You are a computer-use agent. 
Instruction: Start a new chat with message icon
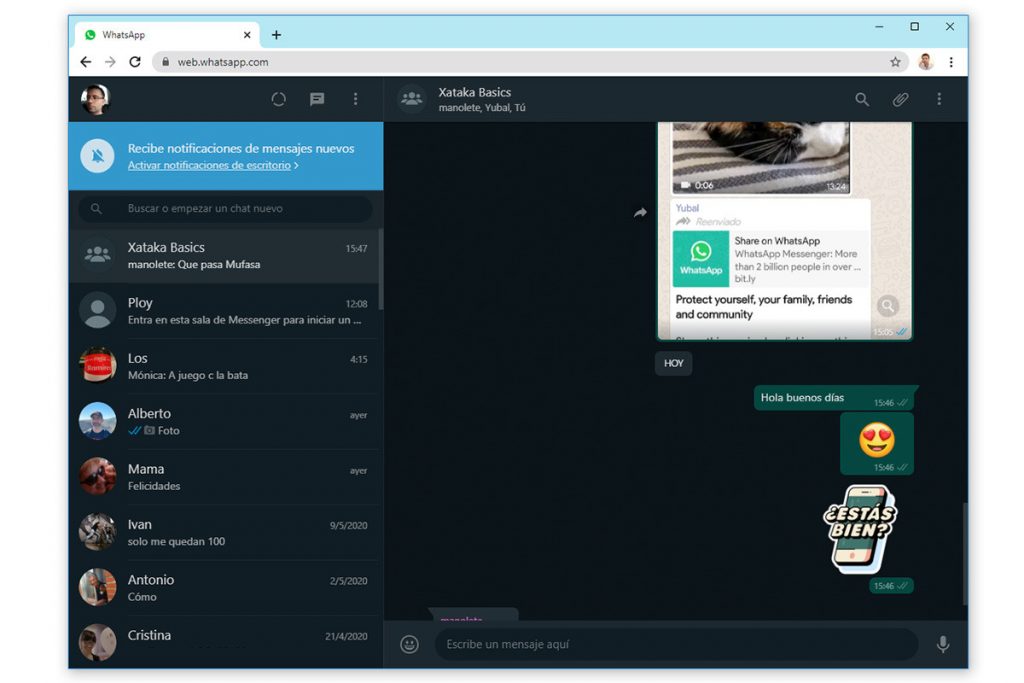[x=317, y=99]
